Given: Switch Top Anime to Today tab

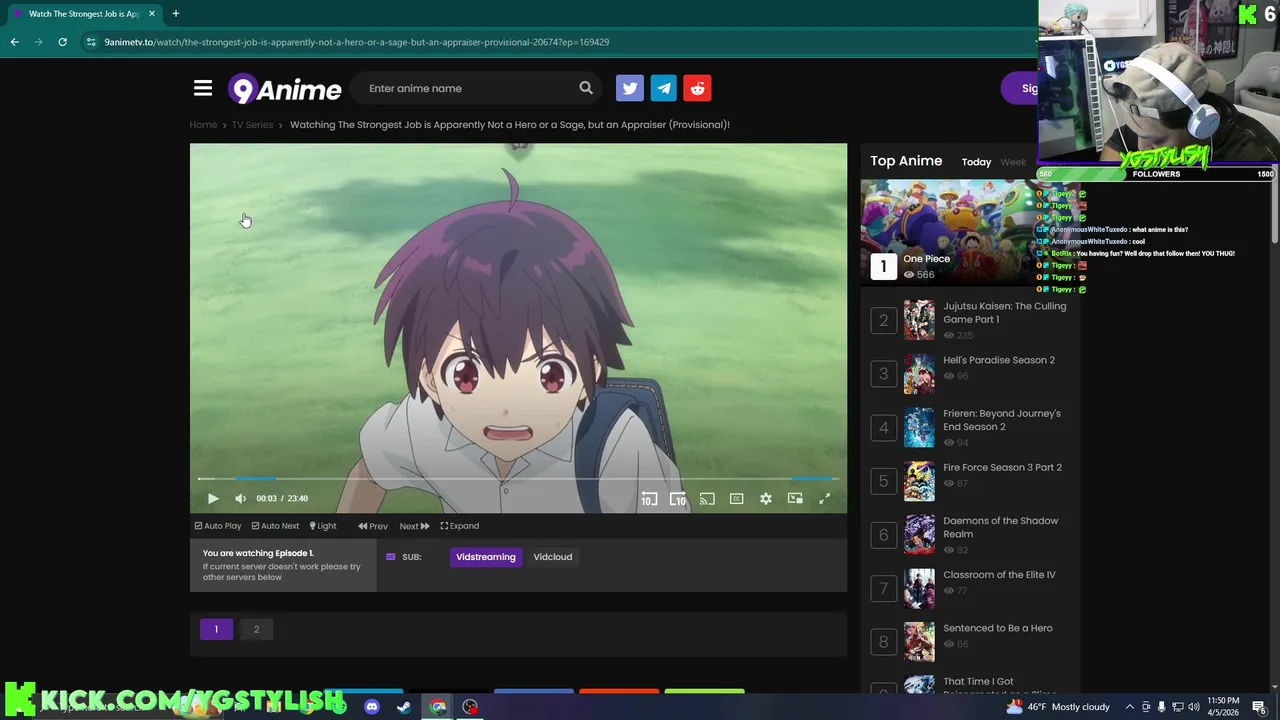Looking at the screenshot, I should (x=976, y=162).
